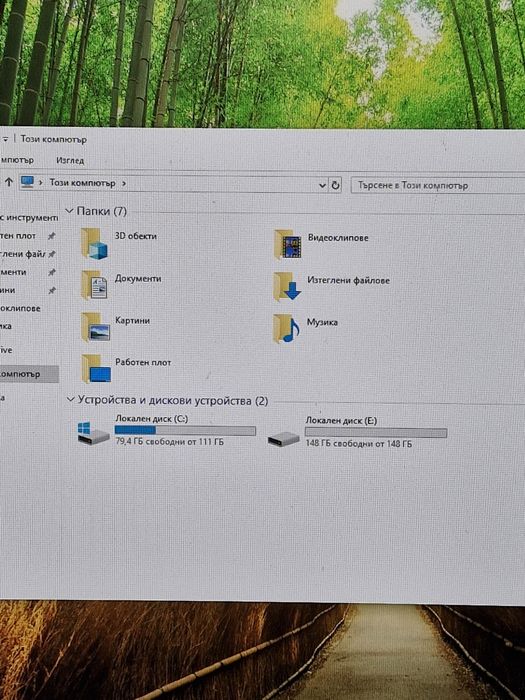Viewport: 525px width, 700px height.
Task: Select the Локален диск (E:) drive icon
Action: click(283, 438)
